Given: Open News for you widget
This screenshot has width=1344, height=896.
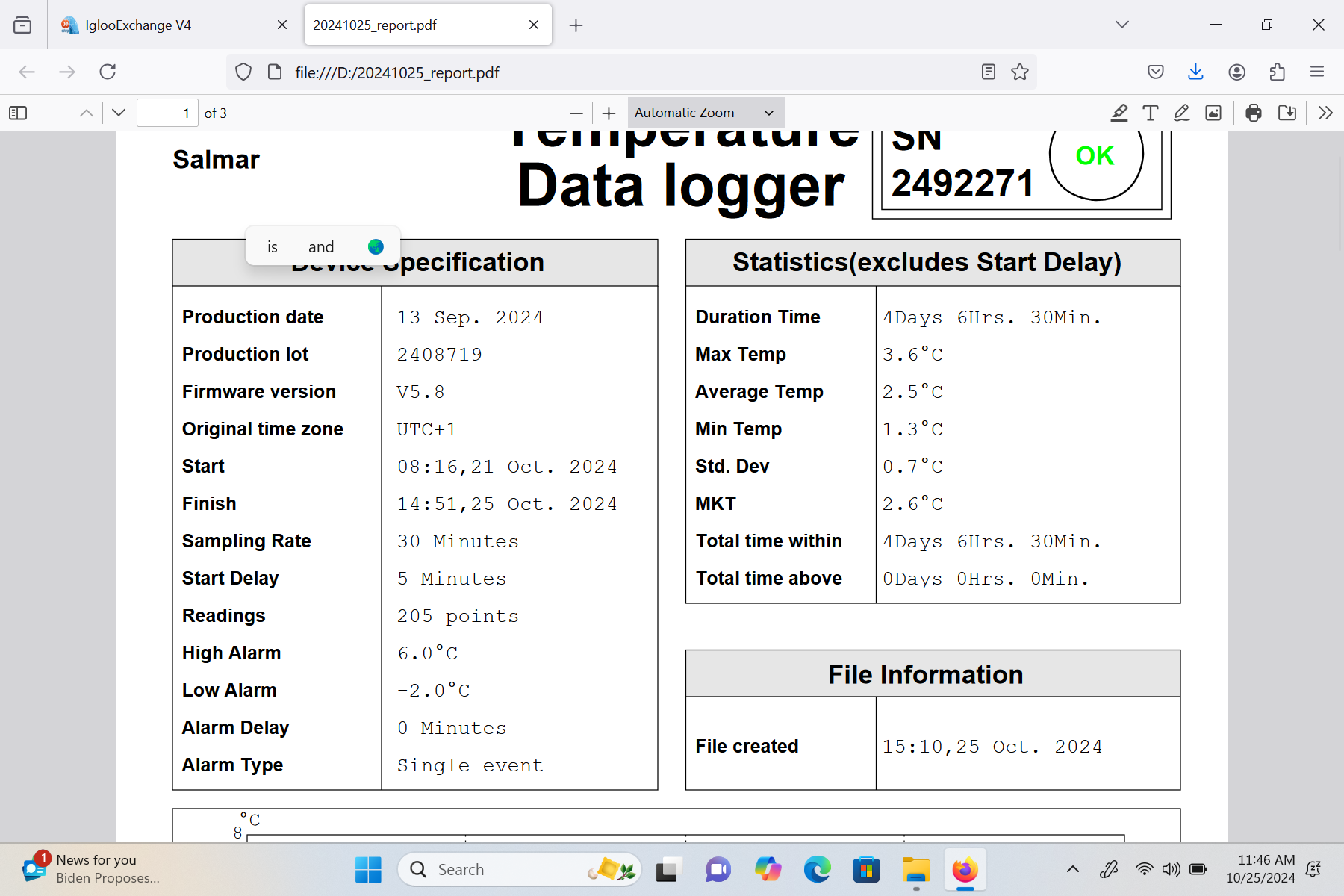Looking at the screenshot, I should (90, 869).
